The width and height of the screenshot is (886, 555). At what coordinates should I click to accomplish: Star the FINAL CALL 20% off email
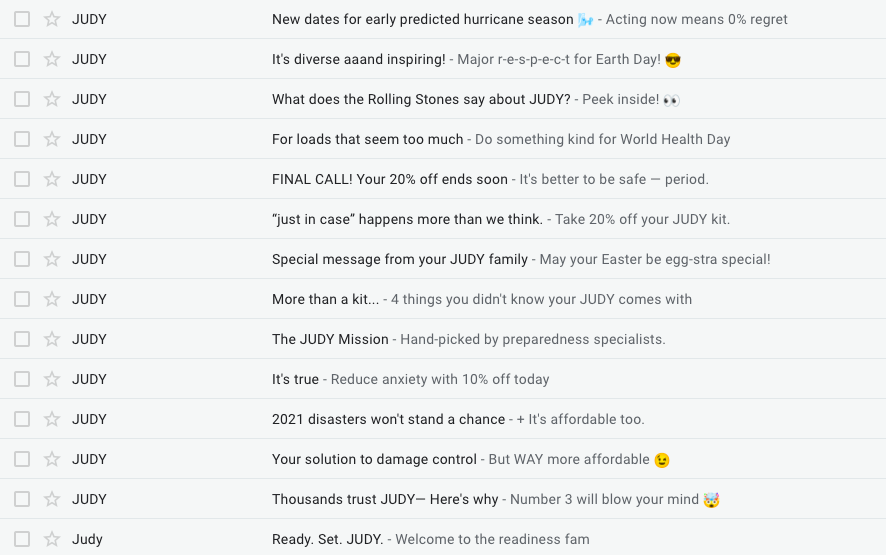[52, 179]
